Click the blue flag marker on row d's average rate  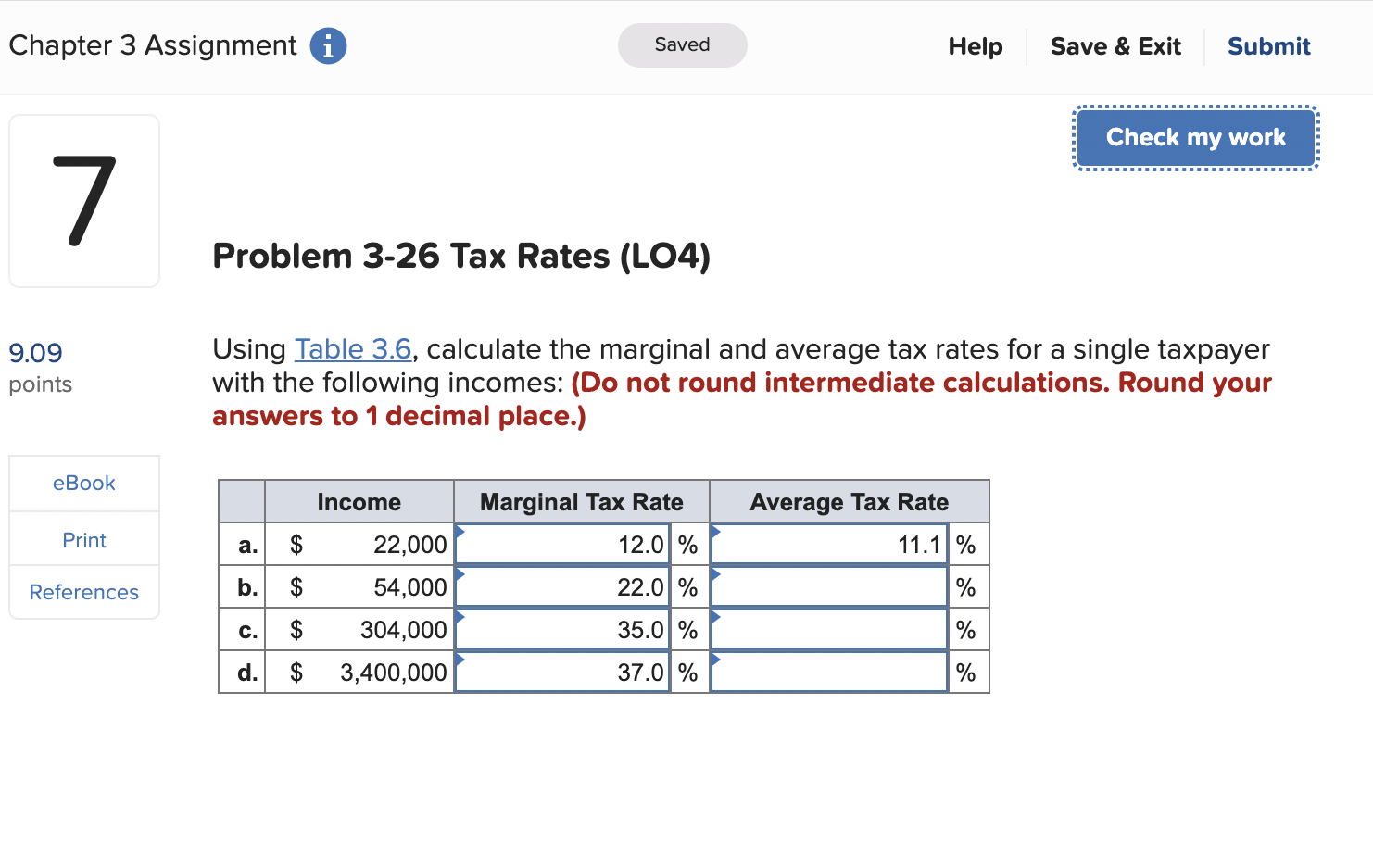point(716,658)
